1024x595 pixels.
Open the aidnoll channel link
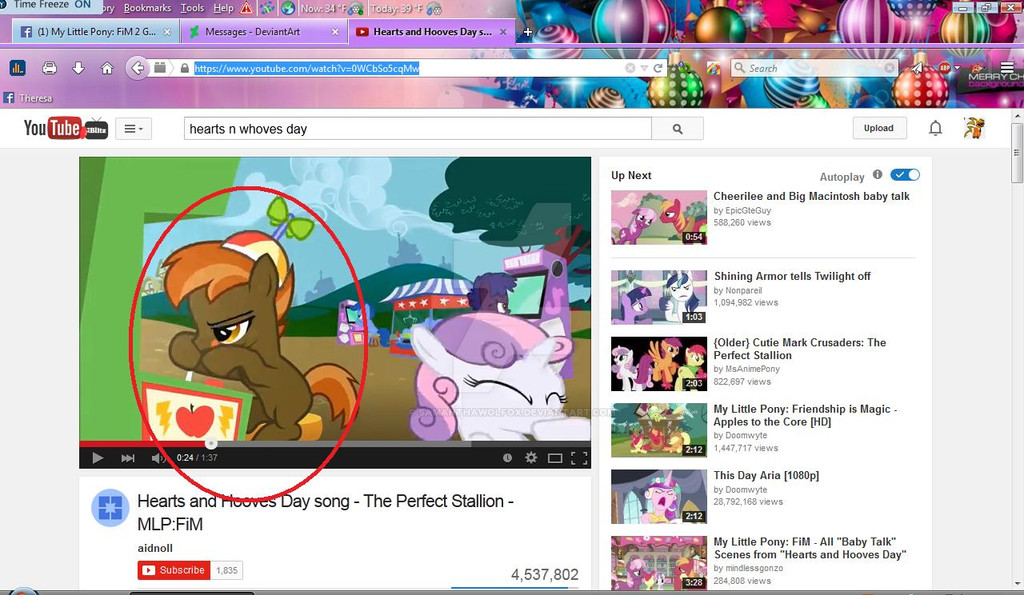(x=155, y=548)
